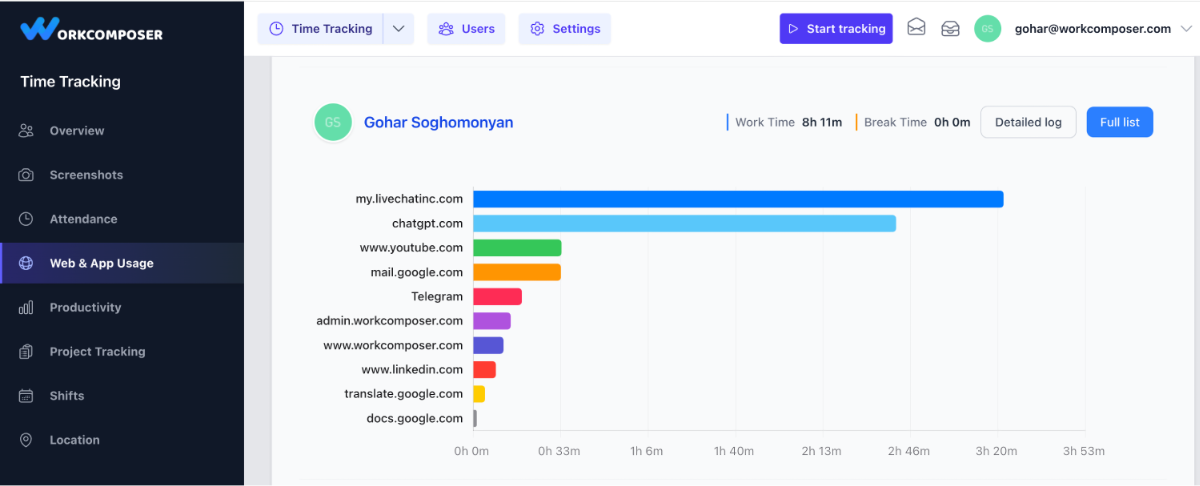Click the mail.google.com chart label
This screenshot has width=1200, height=486.
click(x=417, y=272)
